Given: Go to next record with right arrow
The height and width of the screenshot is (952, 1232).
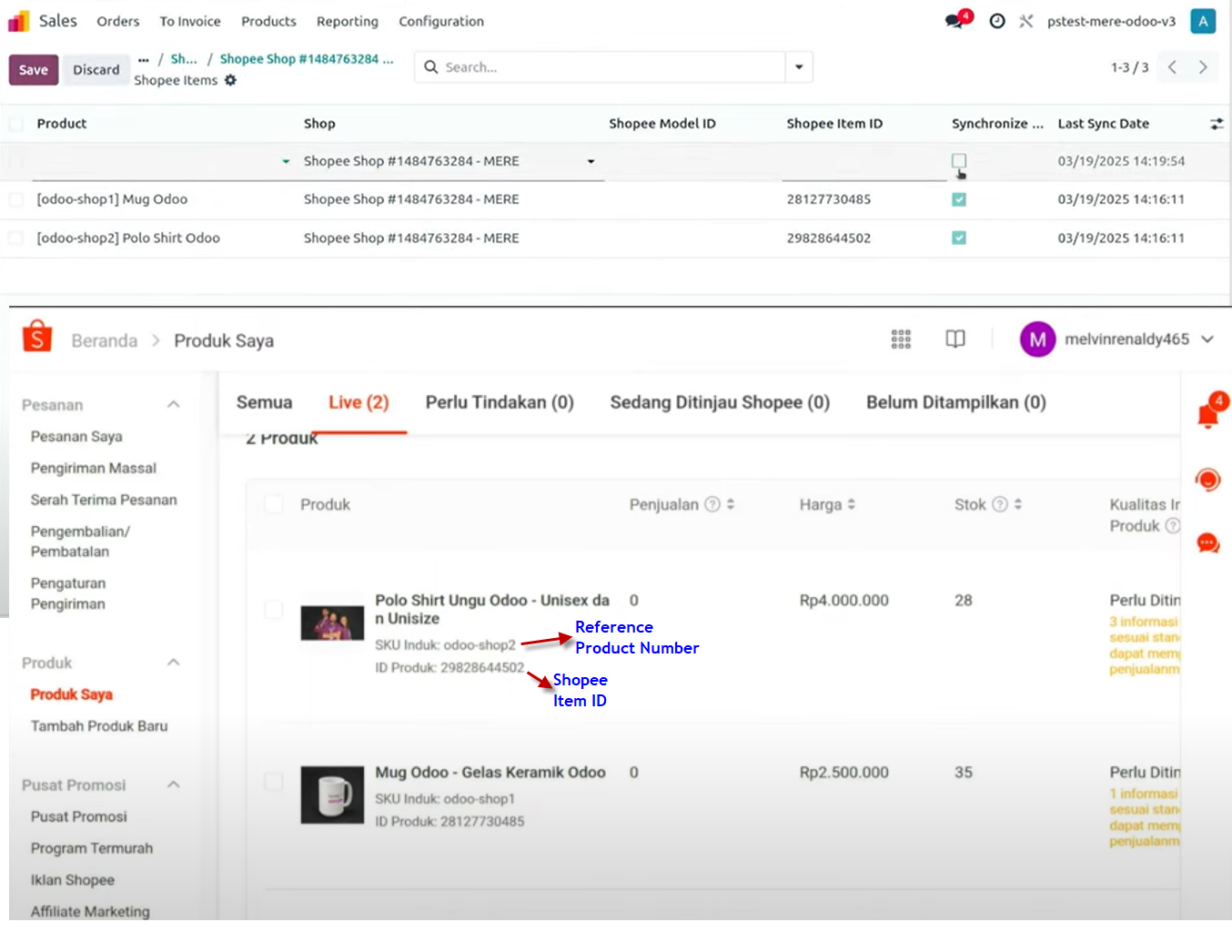Looking at the screenshot, I should coord(1203,67).
